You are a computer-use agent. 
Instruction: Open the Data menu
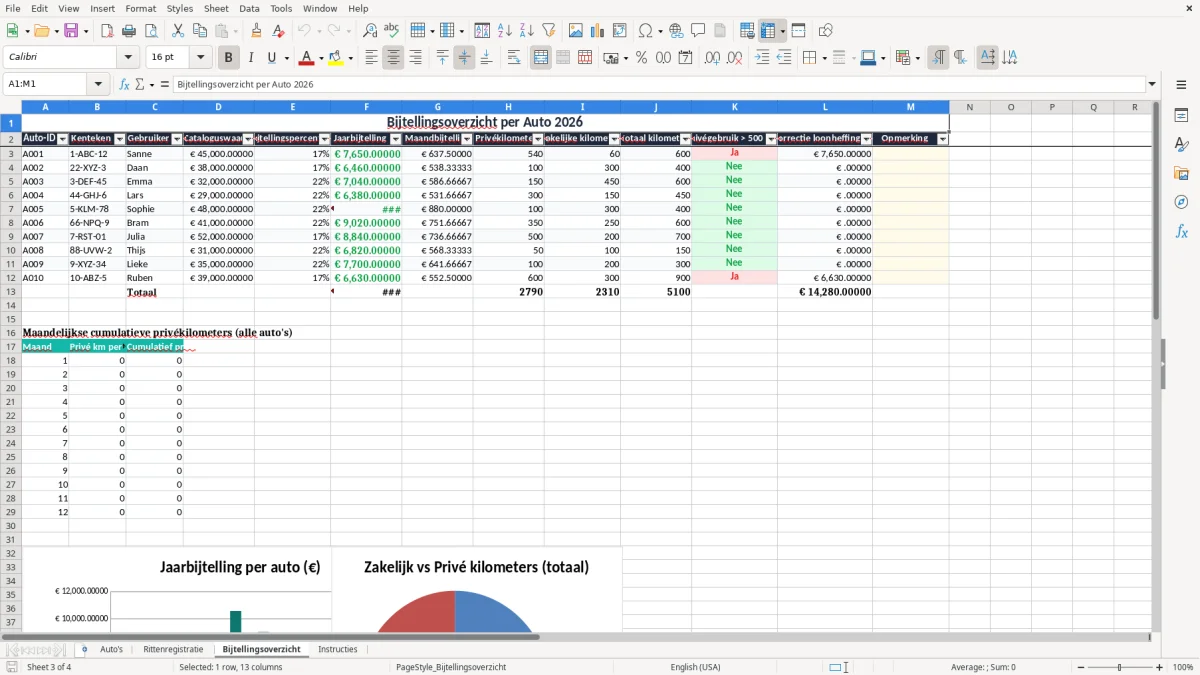click(x=249, y=8)
